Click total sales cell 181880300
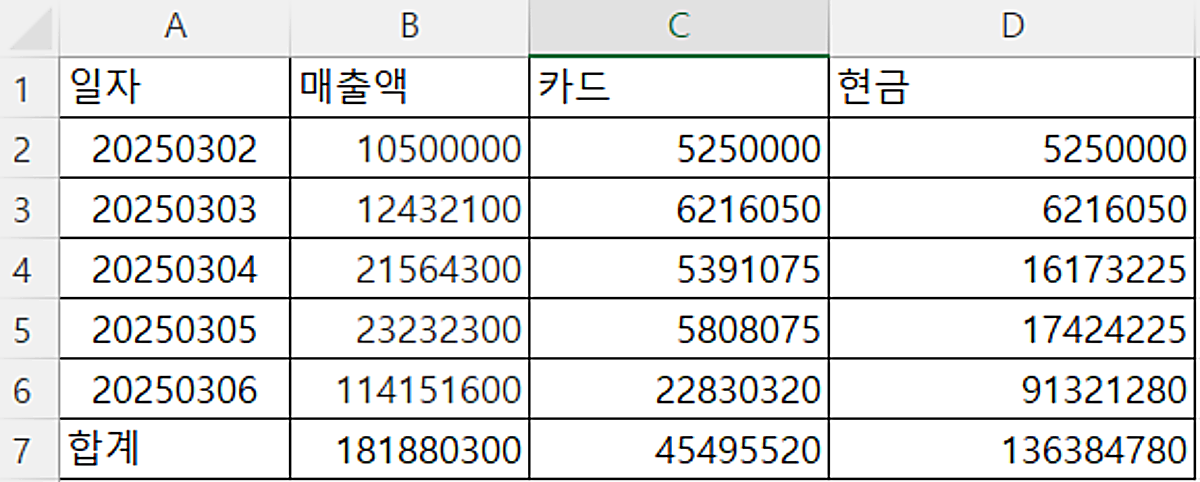 [409, 448]
